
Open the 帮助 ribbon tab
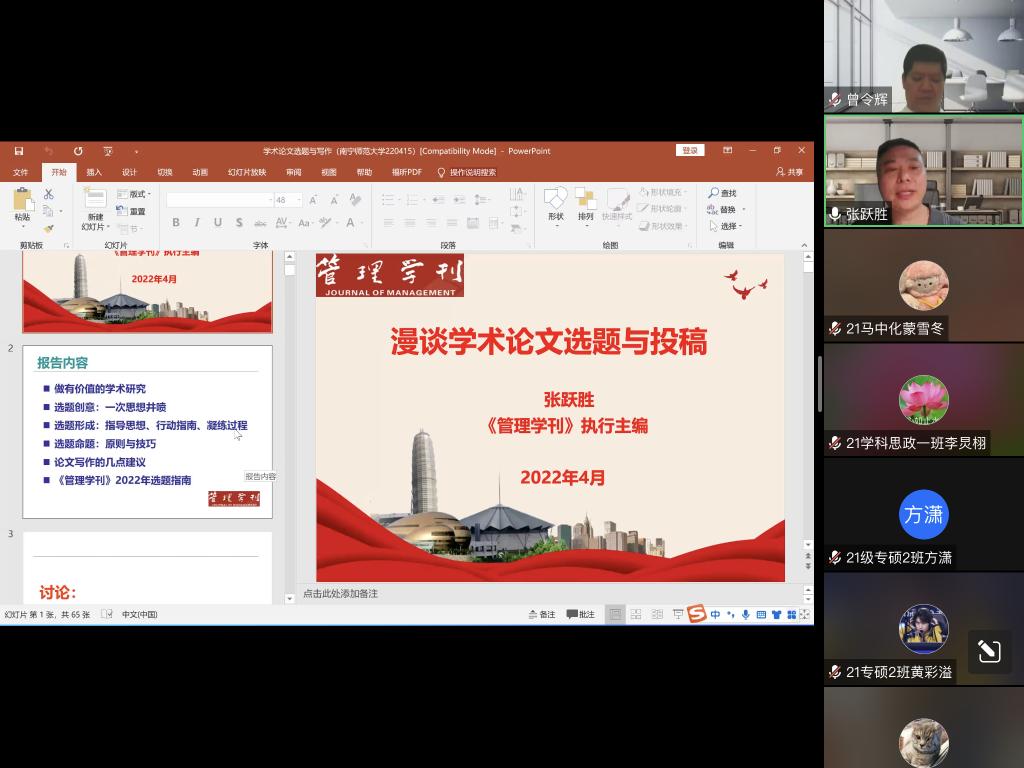364,172
